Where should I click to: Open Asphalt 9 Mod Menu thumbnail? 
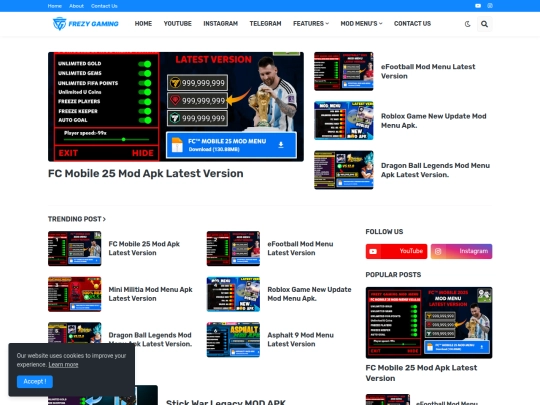(x=233, y=340)
